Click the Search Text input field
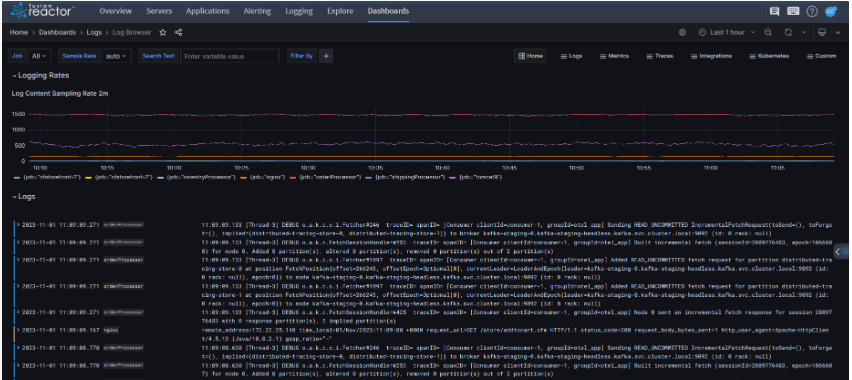The image size is (852, 380). click(229, 56)
